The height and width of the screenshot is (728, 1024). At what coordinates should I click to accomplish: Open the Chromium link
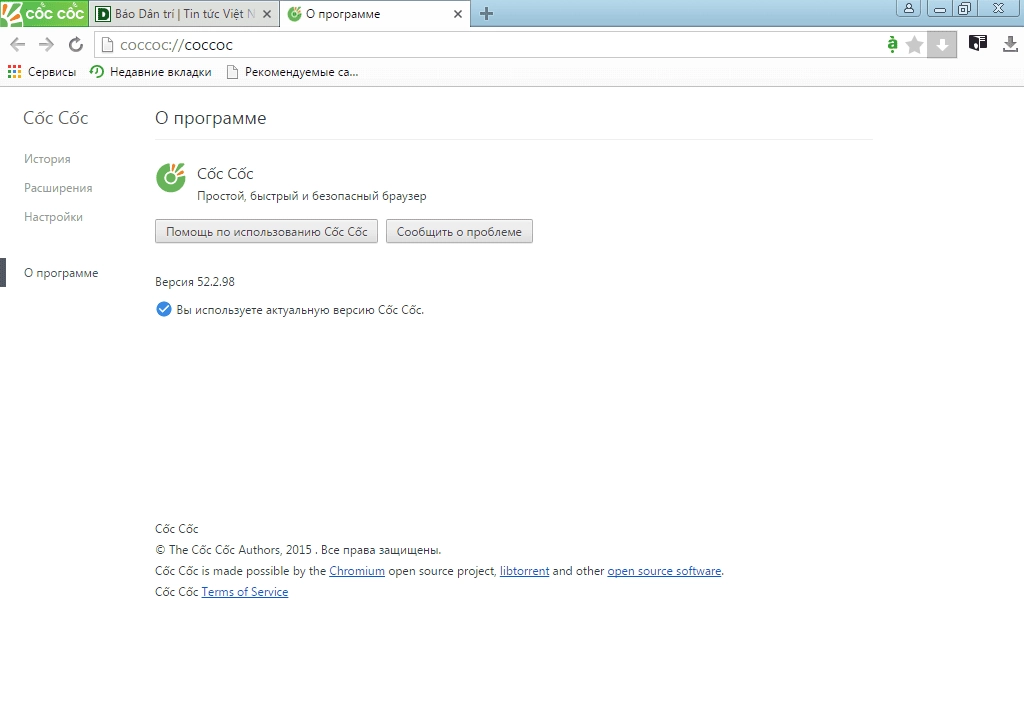(x=357, y=571)
